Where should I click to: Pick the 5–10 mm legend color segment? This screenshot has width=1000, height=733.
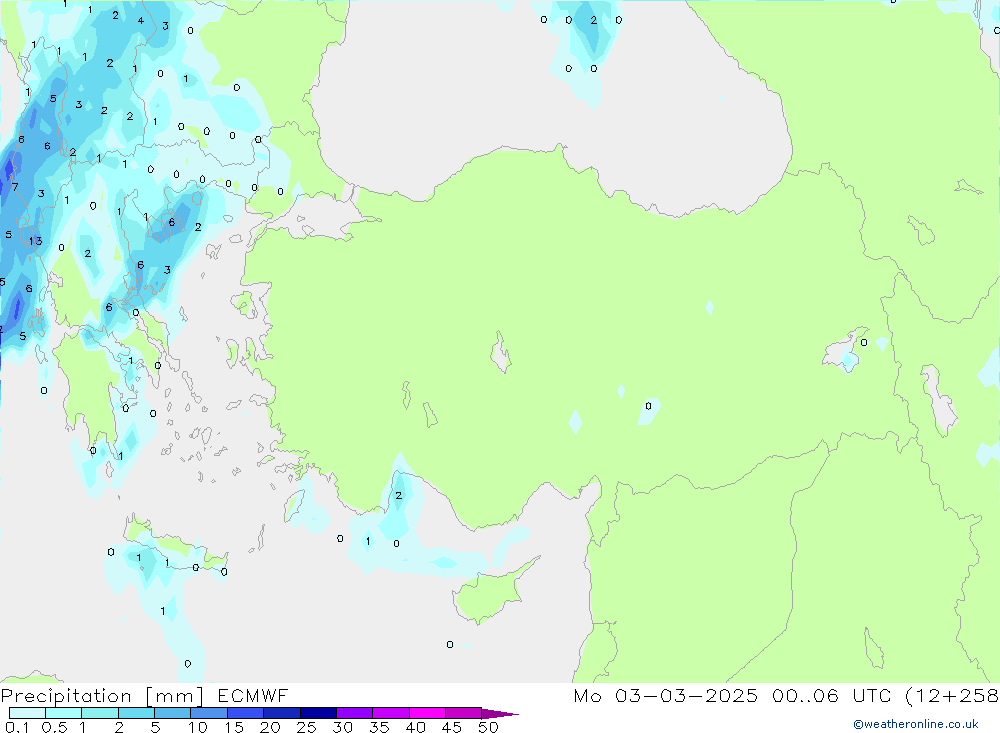[172, 713]
